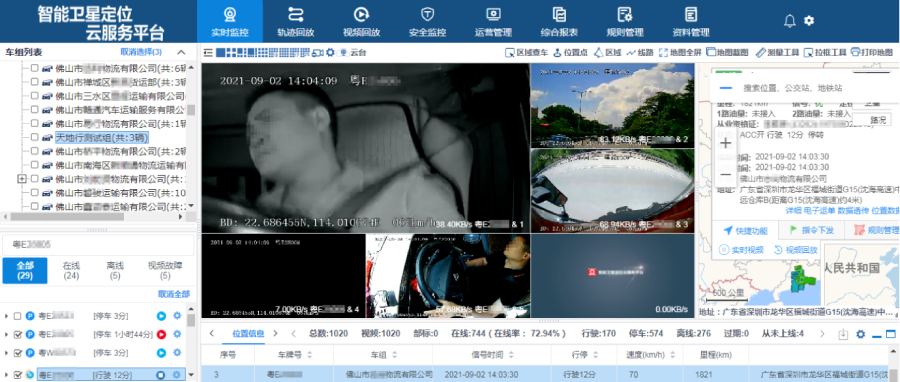Viewport: 900px width, 382px height.
Task: Click 取消全部 link
Action: pyautogui.click(x=174, y=294)
